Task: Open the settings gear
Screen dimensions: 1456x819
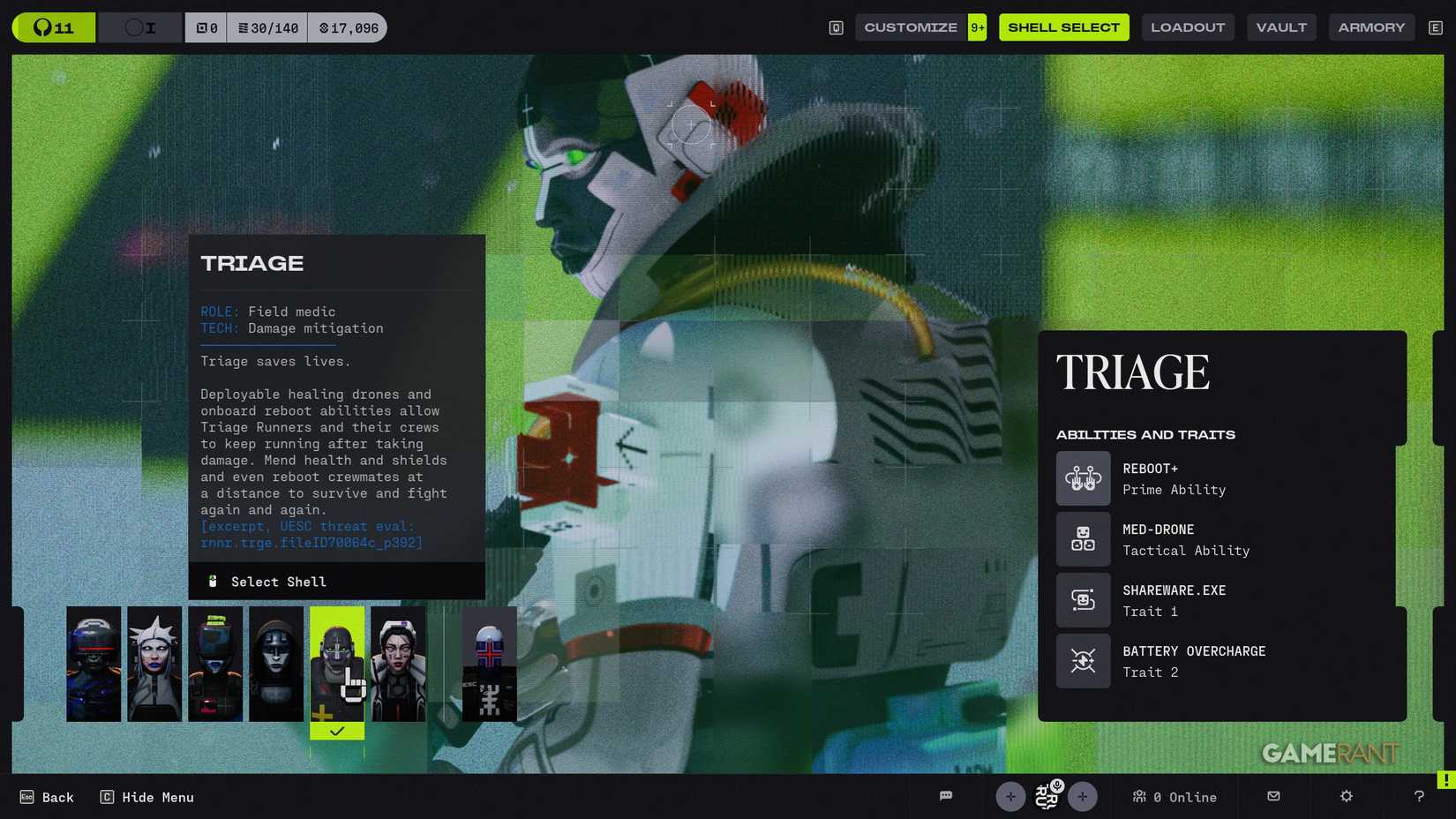Action: 1346,796
